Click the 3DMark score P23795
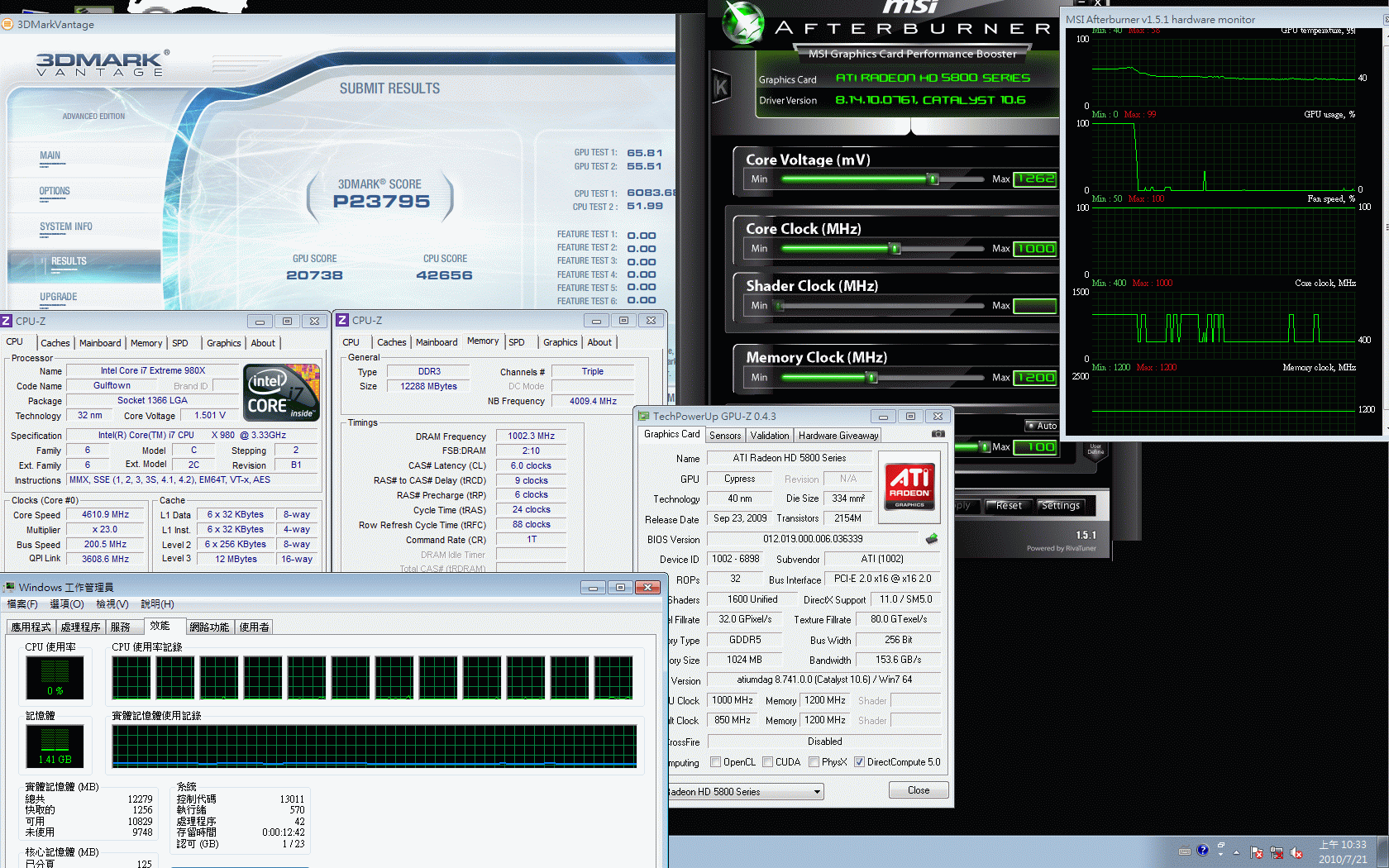 pos(381,202)
